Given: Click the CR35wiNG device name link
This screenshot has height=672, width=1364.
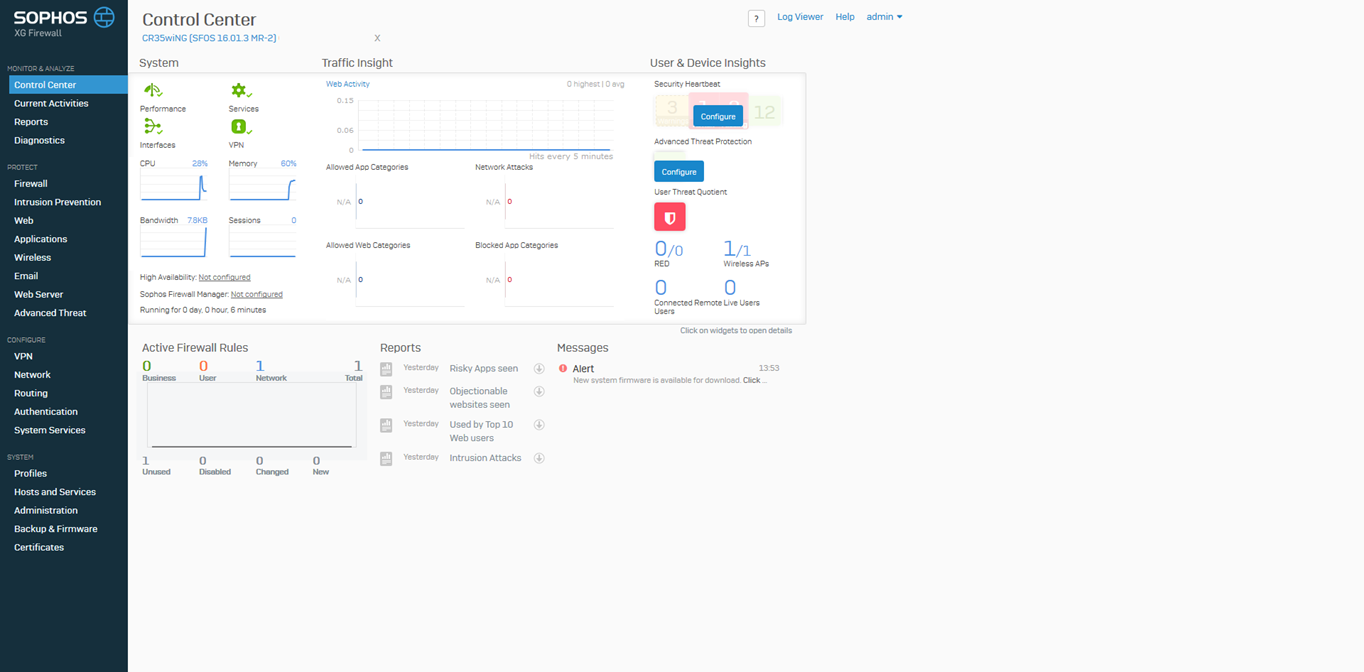Looking at the screenshot, I should (209, 38).
